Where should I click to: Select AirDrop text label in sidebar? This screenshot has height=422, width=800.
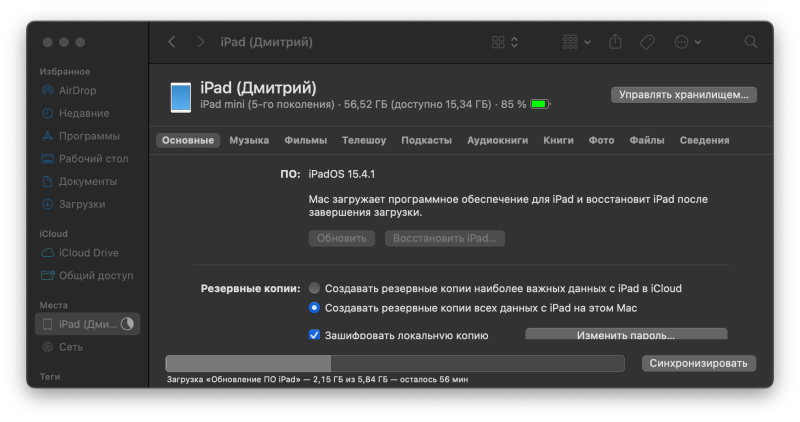coord(78,90)
